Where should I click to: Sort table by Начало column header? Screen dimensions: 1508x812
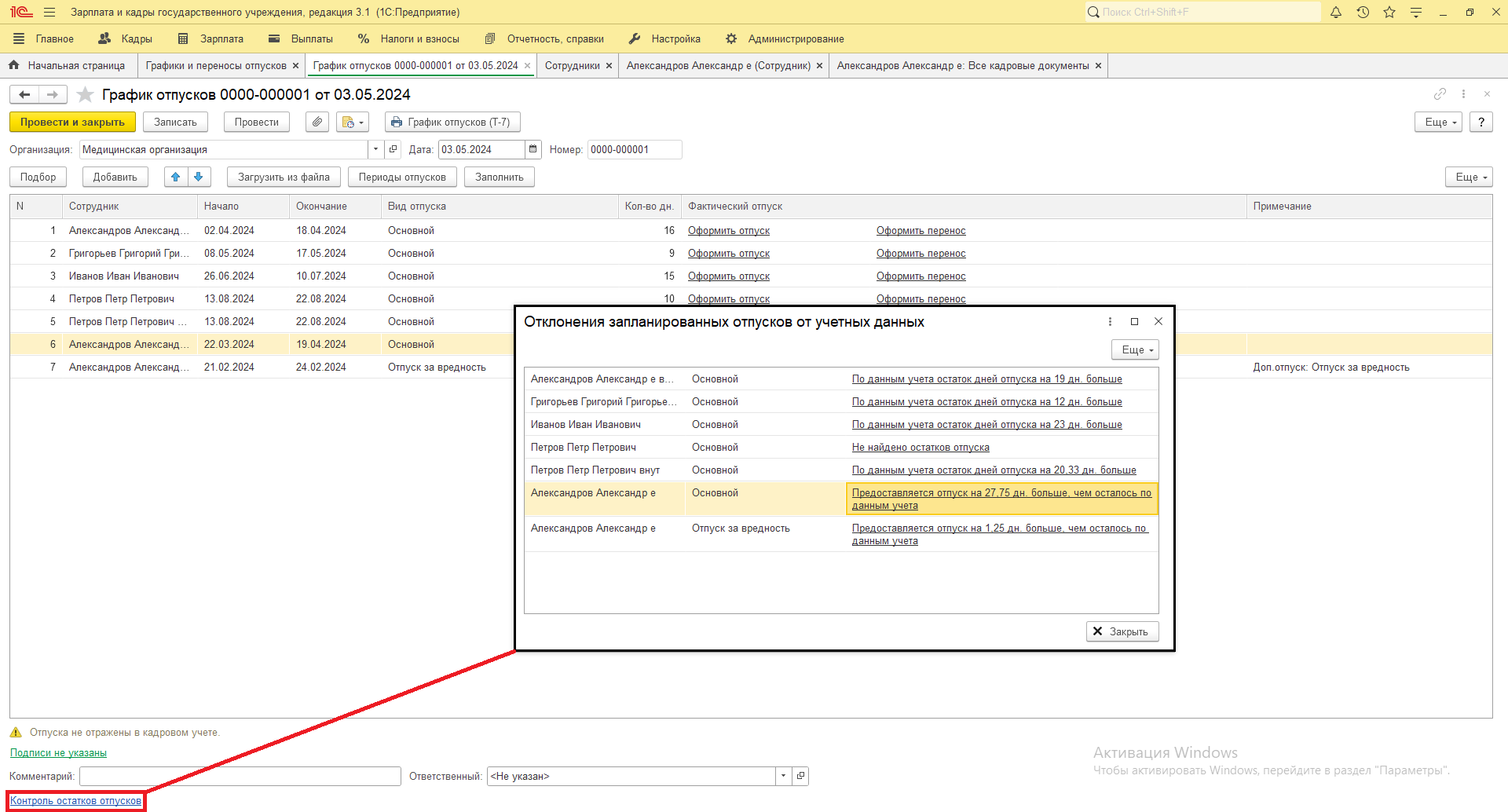pos(243,207)
